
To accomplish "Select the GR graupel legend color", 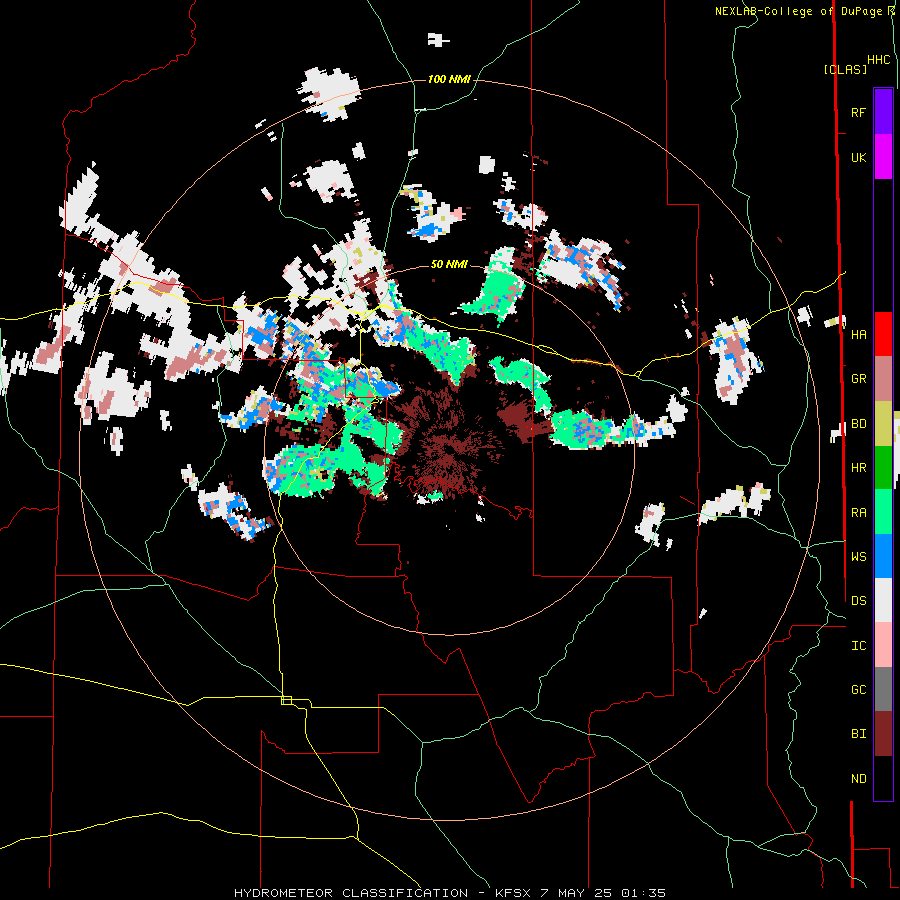I will pos(883,379).
